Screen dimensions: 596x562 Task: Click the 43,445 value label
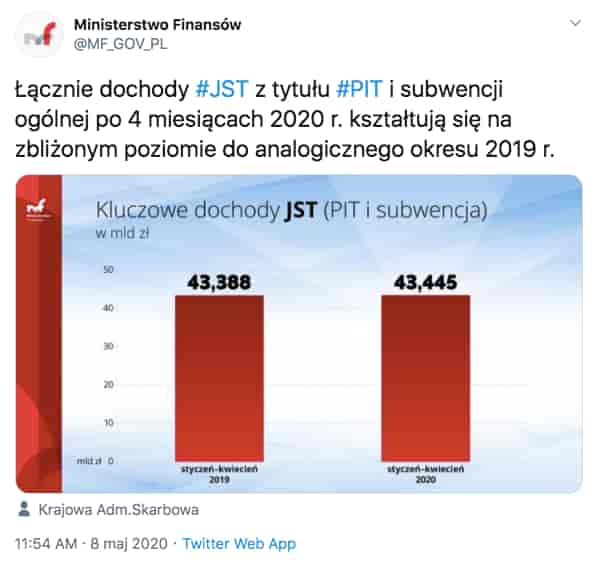tap(426, 282)
